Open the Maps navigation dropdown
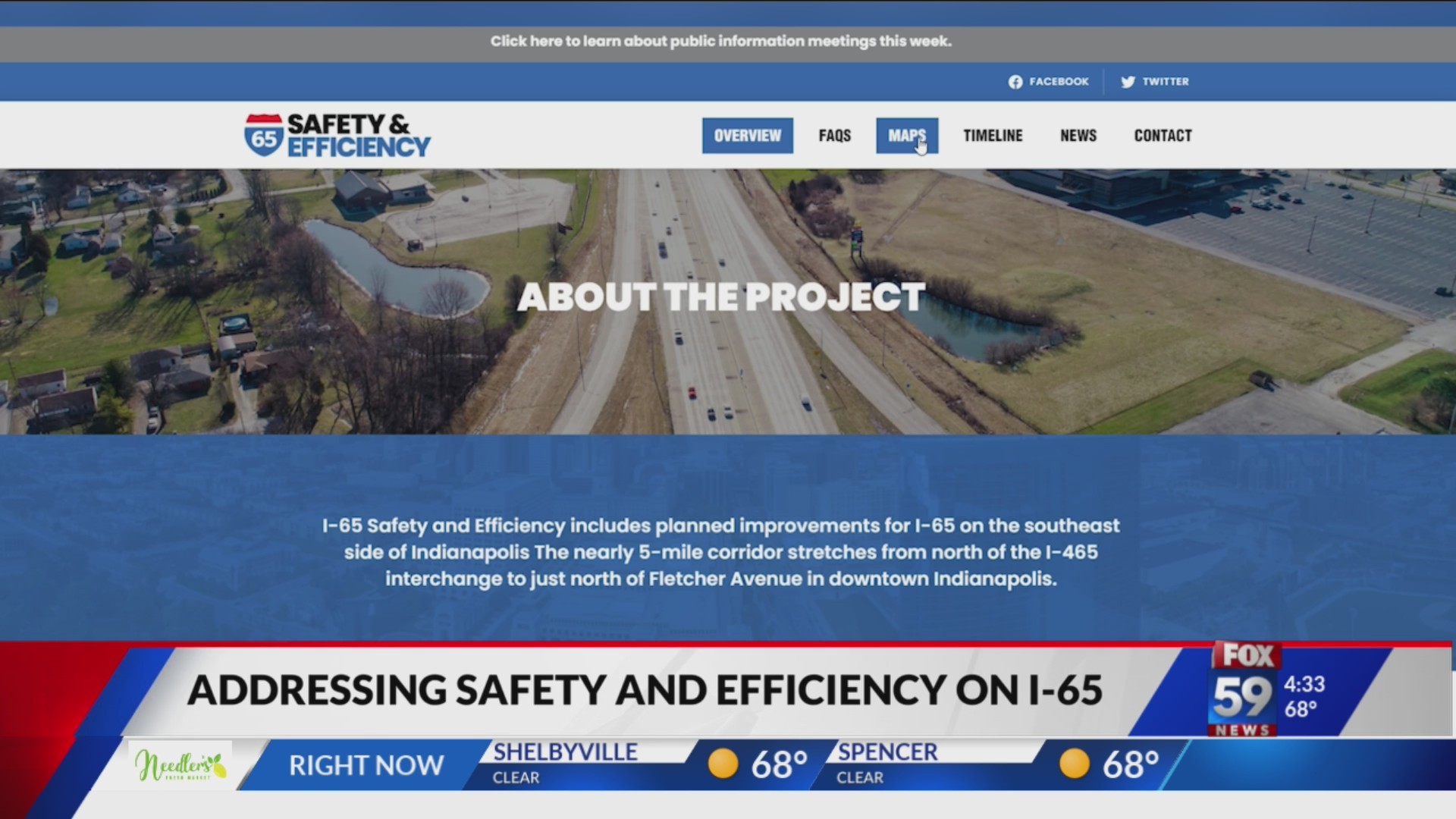The image size is (1456, 819). point(907,135)
